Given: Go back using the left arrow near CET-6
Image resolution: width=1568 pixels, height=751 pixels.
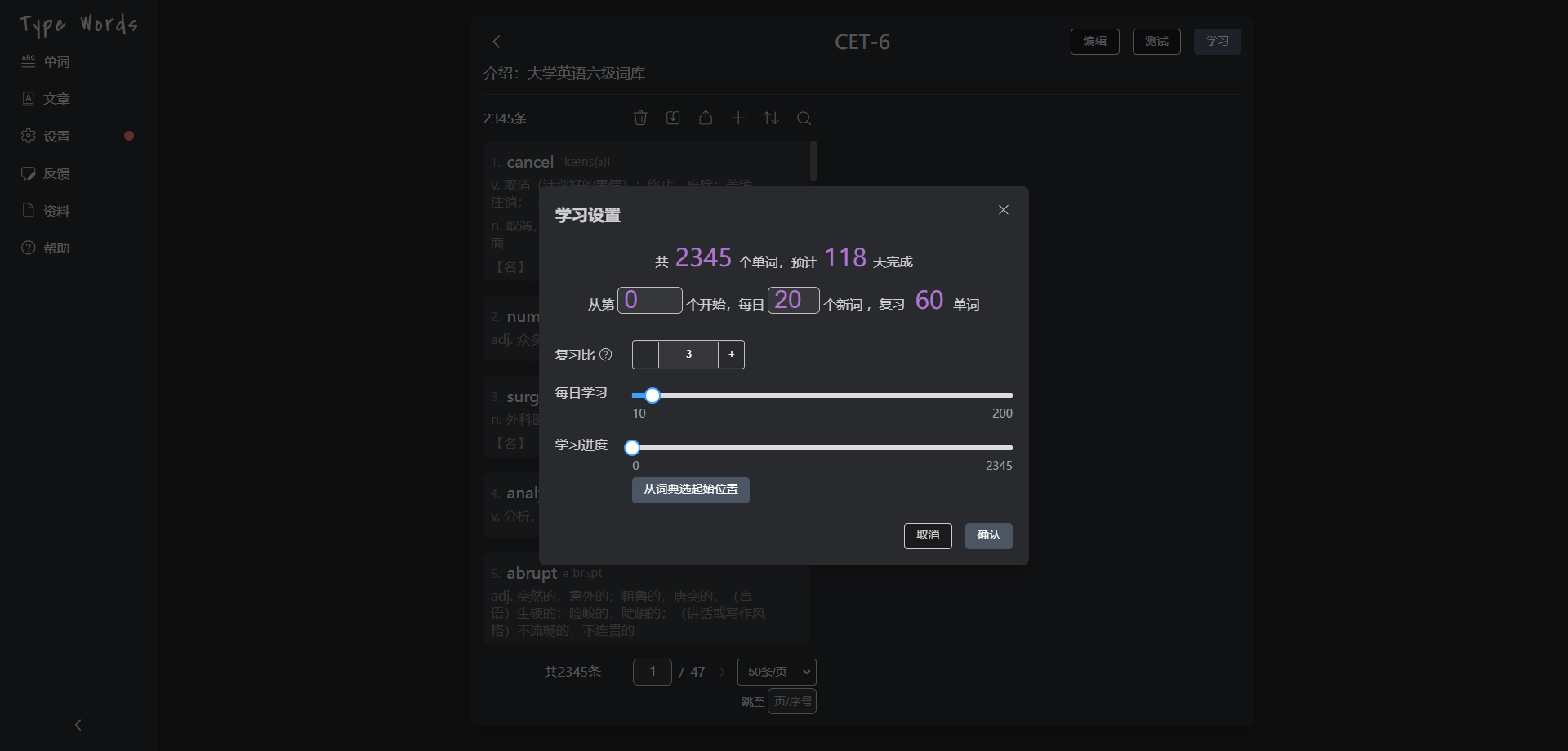Looking at the screenshot, I should (x=497, y=42).
